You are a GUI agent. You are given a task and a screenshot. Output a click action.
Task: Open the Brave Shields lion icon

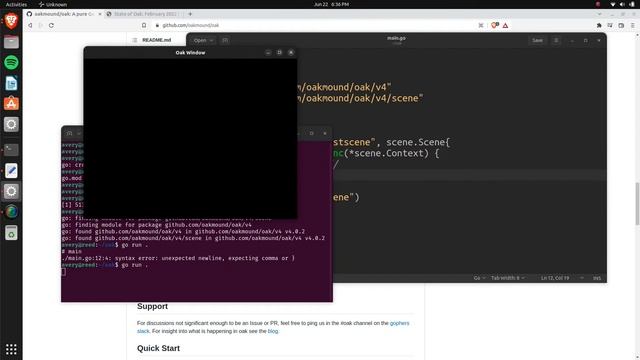494,25
